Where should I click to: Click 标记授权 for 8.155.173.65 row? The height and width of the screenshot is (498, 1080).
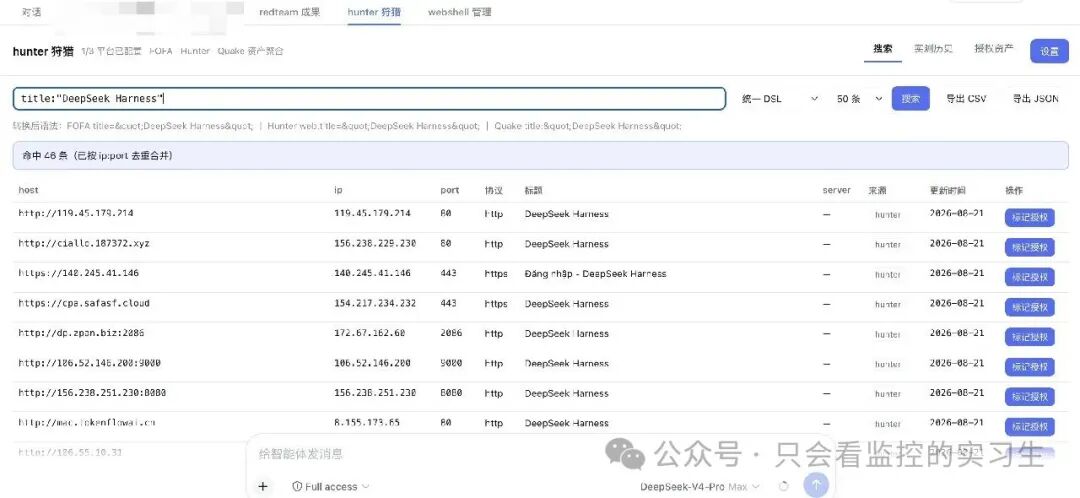tap(1029, 426)
